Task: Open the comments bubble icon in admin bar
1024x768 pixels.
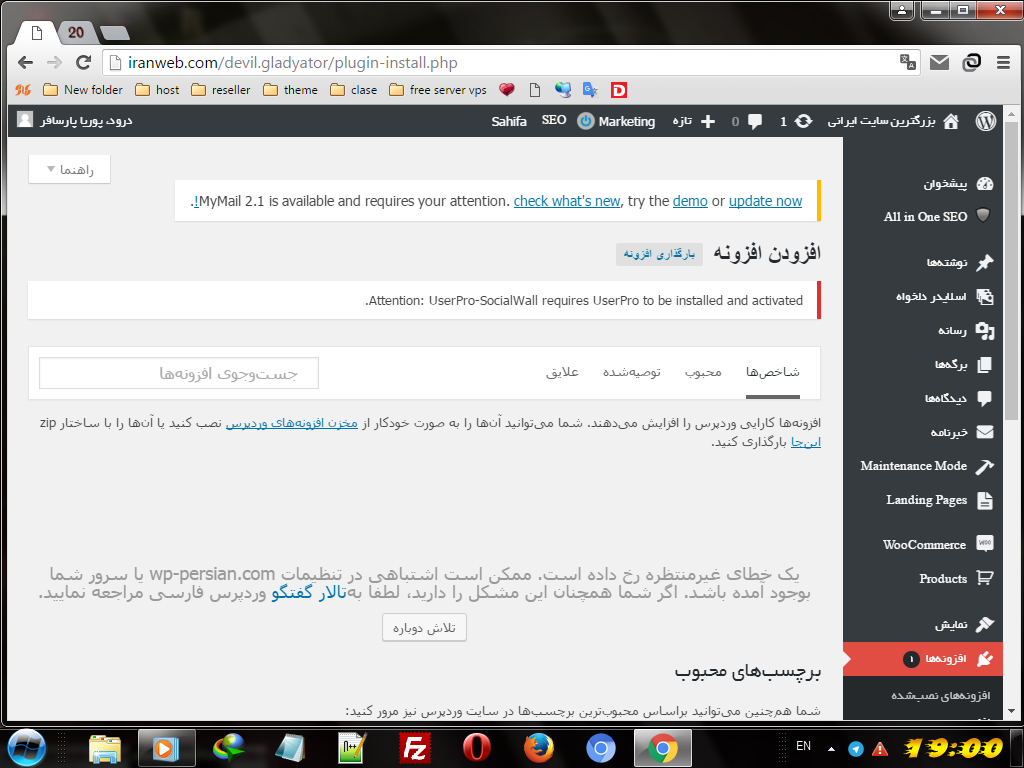Action: coord(755,121)
